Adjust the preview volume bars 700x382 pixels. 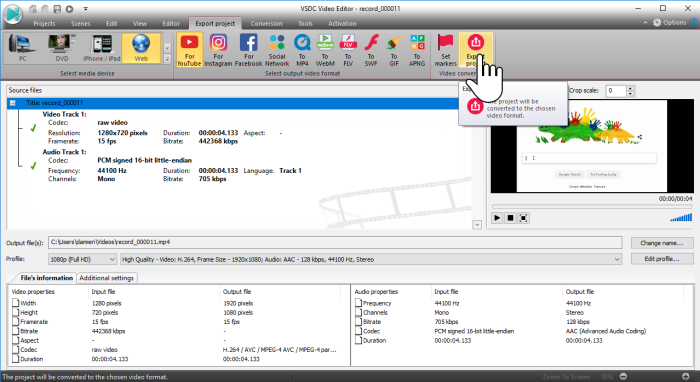pos(681,218)
